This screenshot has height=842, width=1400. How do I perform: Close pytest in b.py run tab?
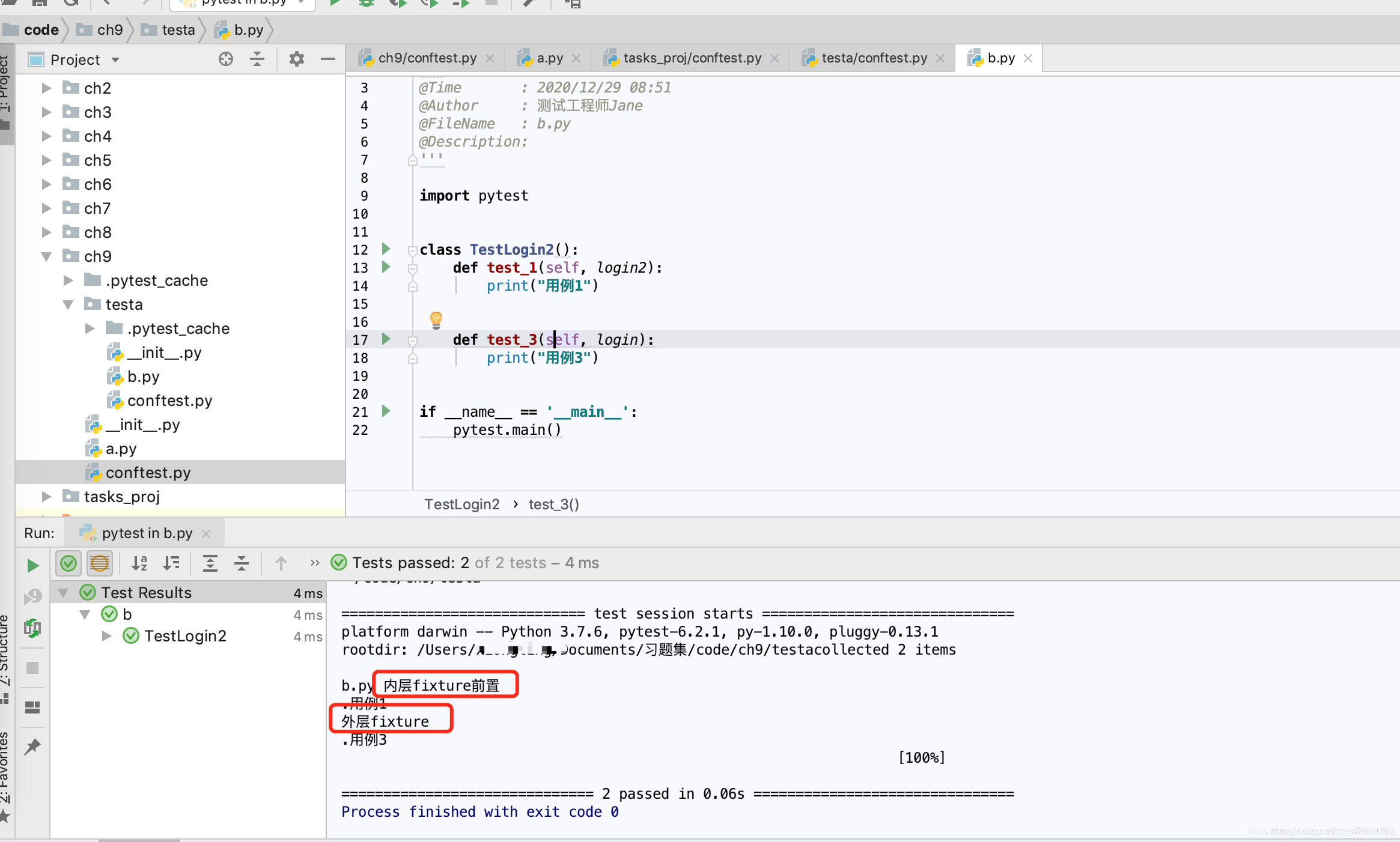pos(206,533)
